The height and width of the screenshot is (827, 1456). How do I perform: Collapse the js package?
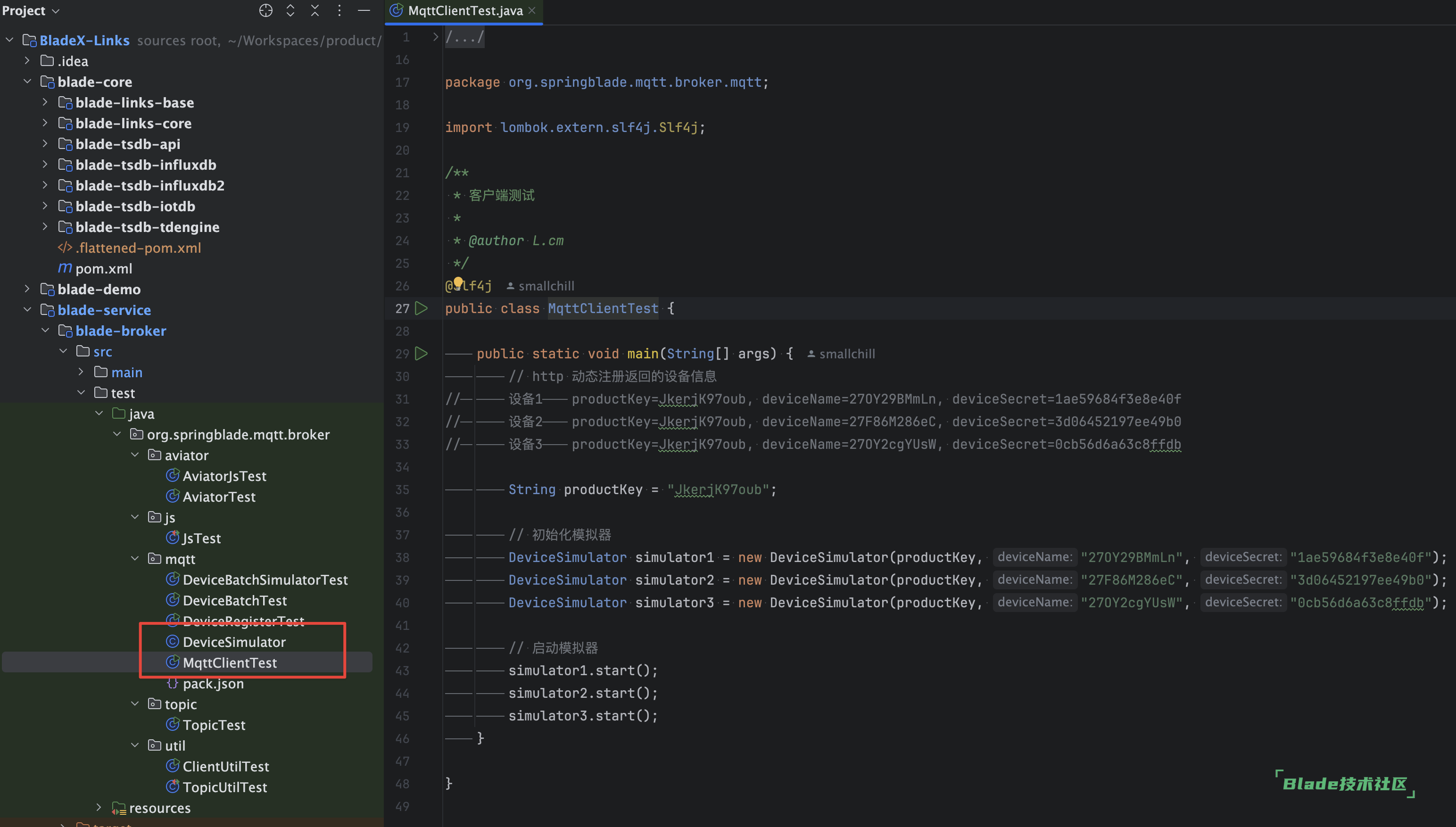pos(135,517)
